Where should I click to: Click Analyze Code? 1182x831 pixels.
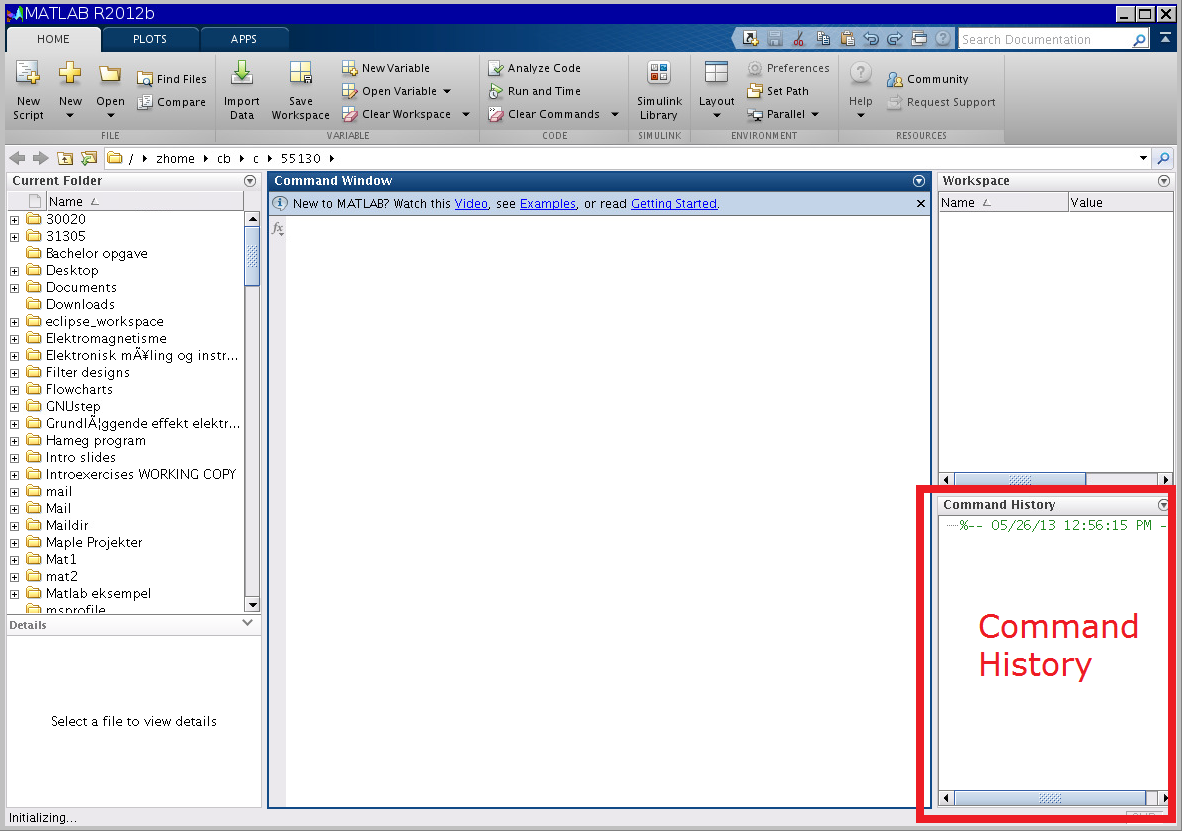pos(534,68)
